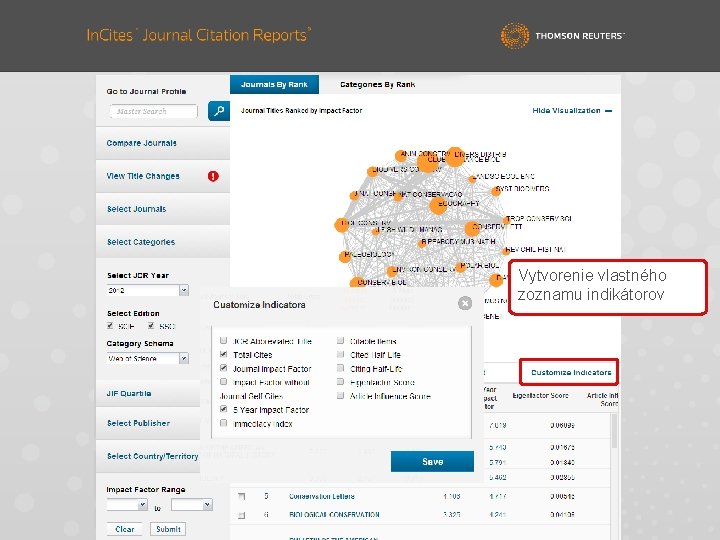Screen dimensions: 720x540
Task: Tick the Biological Conservation row checkbox
Action: click(242, 515)
